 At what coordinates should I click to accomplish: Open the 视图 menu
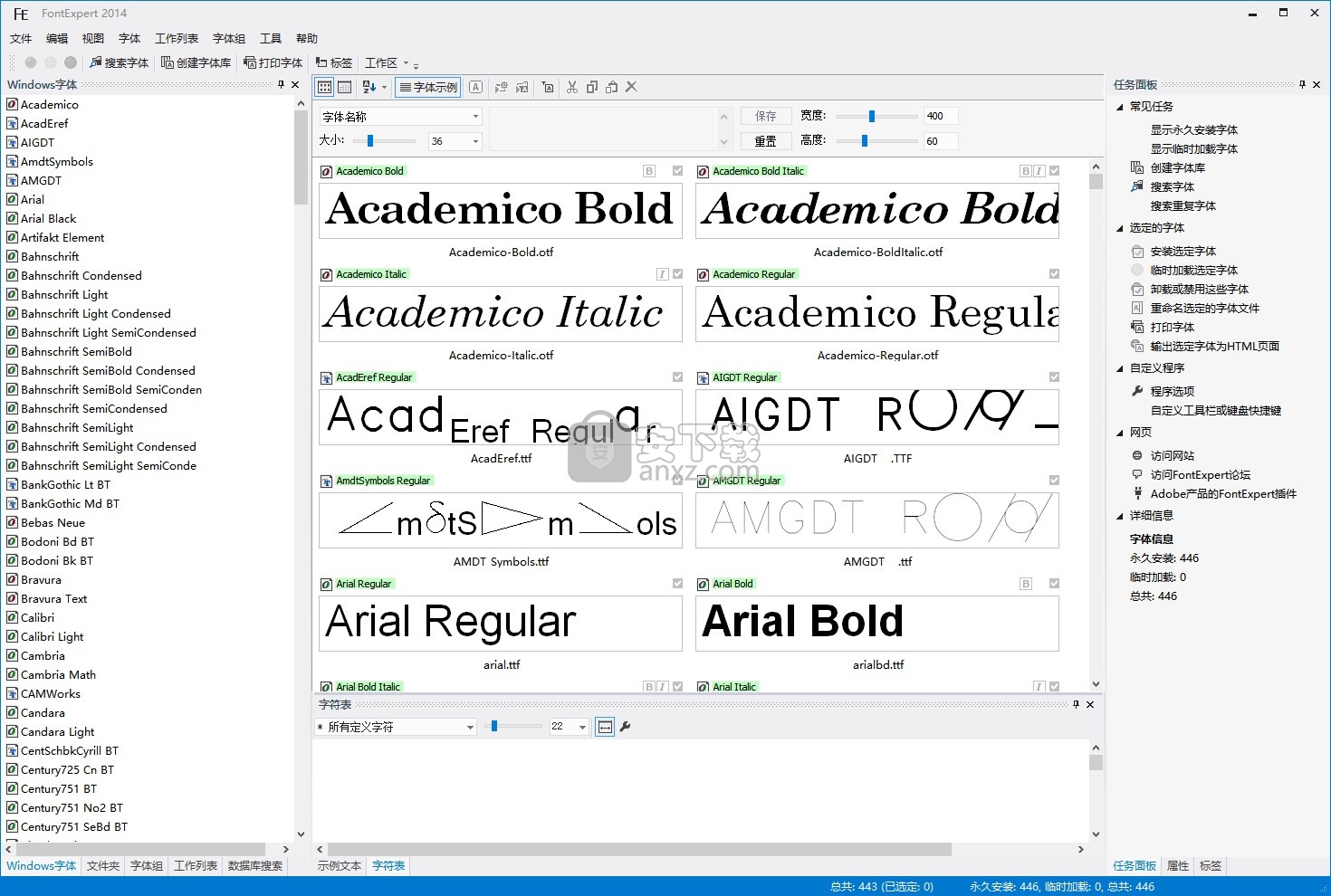pos(93,38)
